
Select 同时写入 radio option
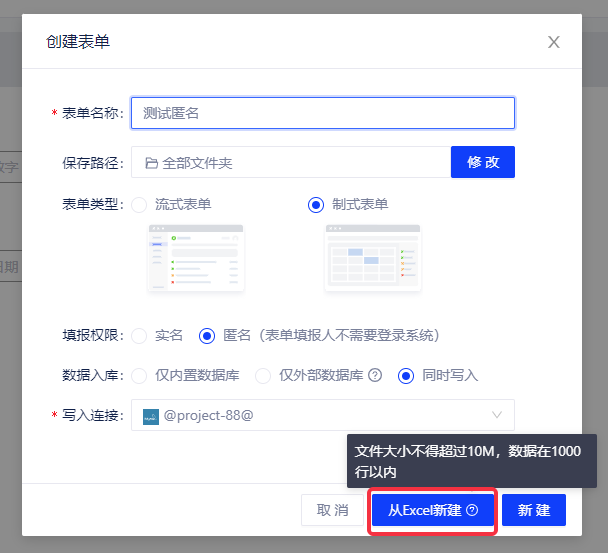[x=406, y=376]
